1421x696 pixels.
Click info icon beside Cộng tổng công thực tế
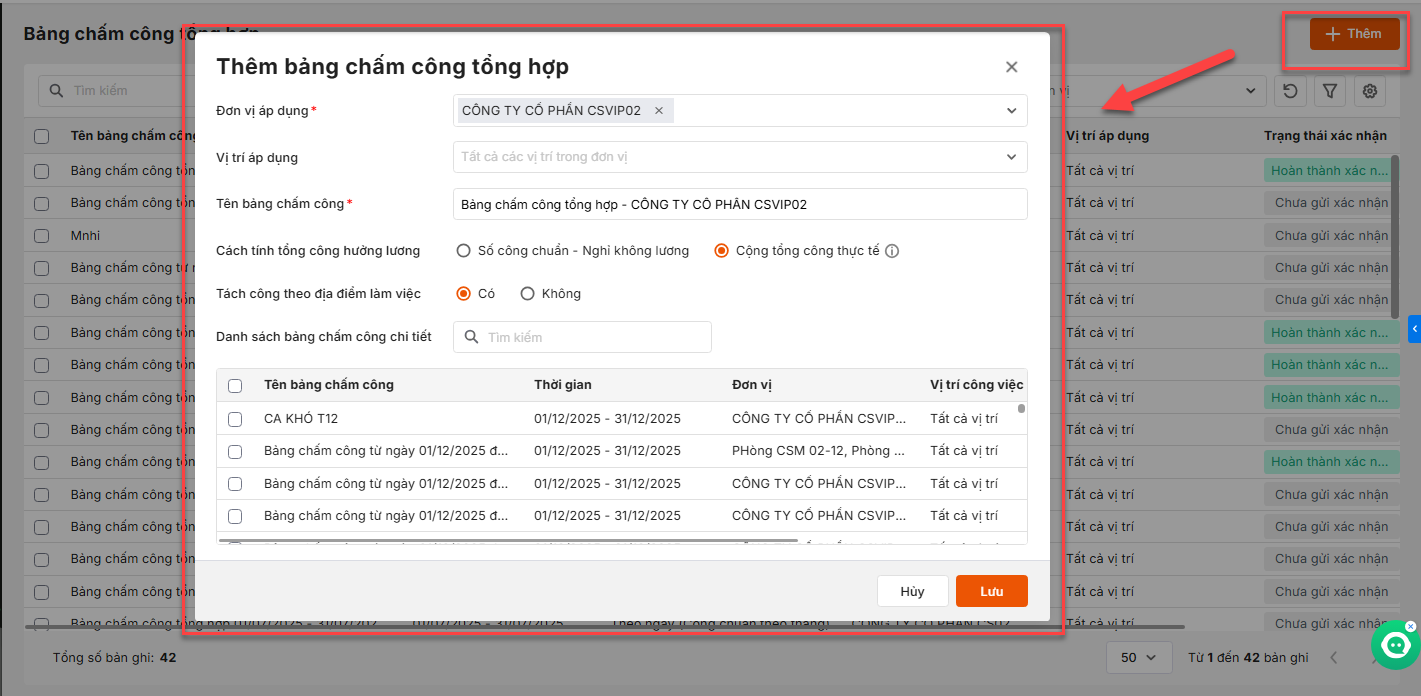pyautogui.click(x=892, y=251)
